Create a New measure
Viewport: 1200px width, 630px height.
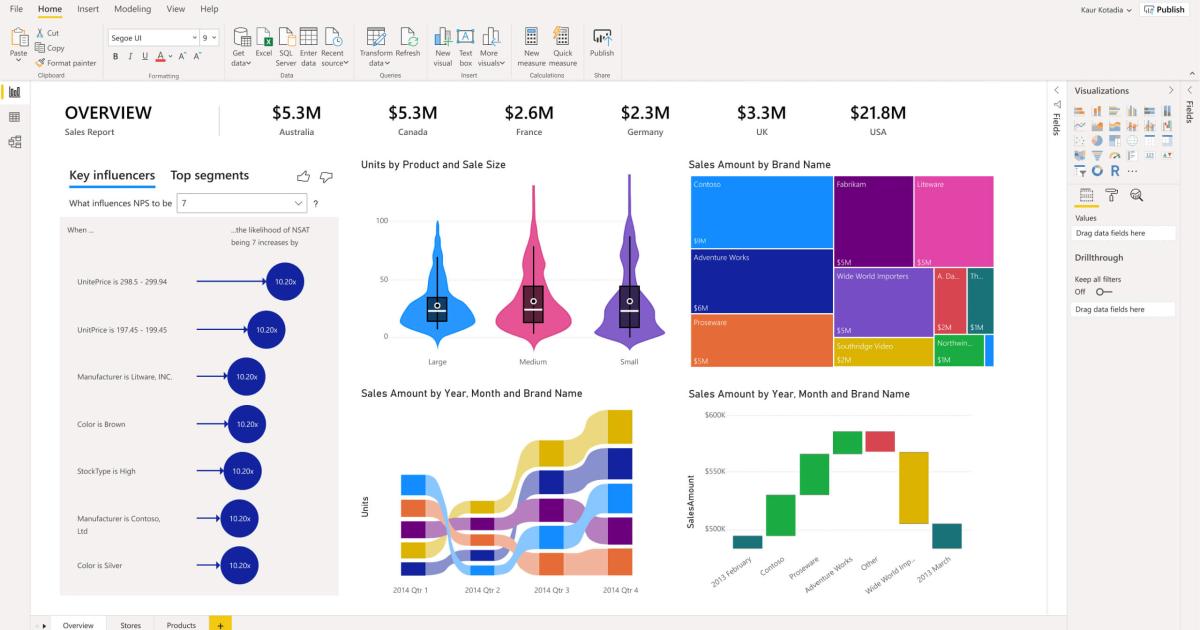click(x=532, y=47)
